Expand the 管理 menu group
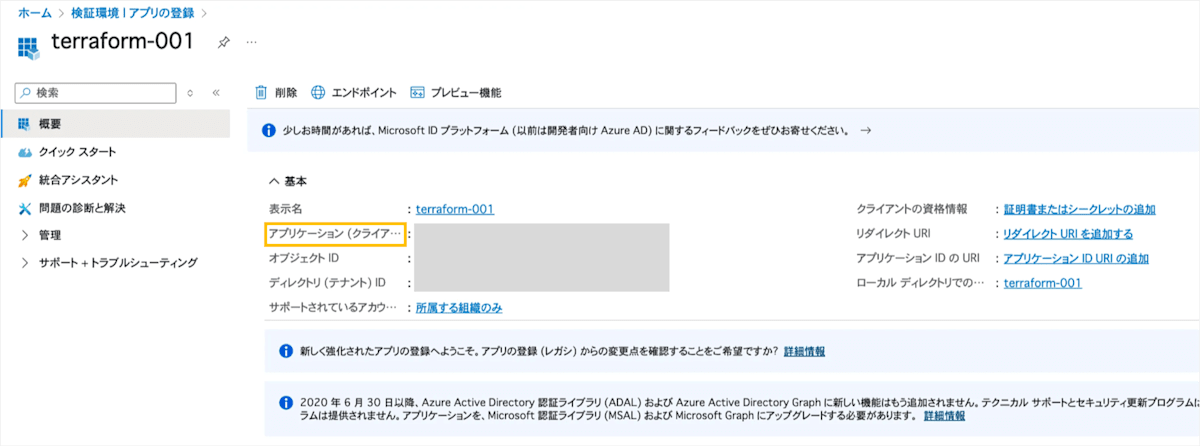The height and width of the screenshot is (446, 1200). (25, 236)
